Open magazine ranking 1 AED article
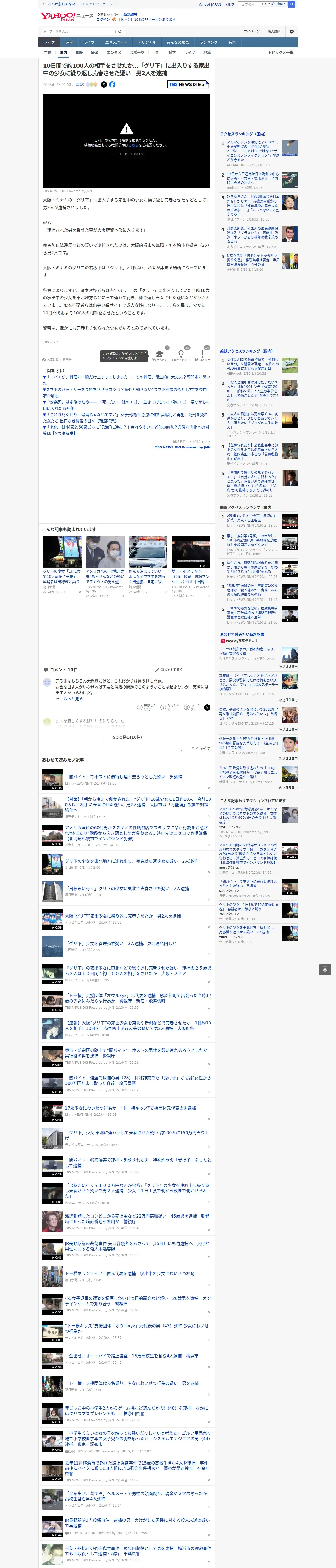Image resolution: width=336 pixels, height=1568 pixels. [253, 364]
